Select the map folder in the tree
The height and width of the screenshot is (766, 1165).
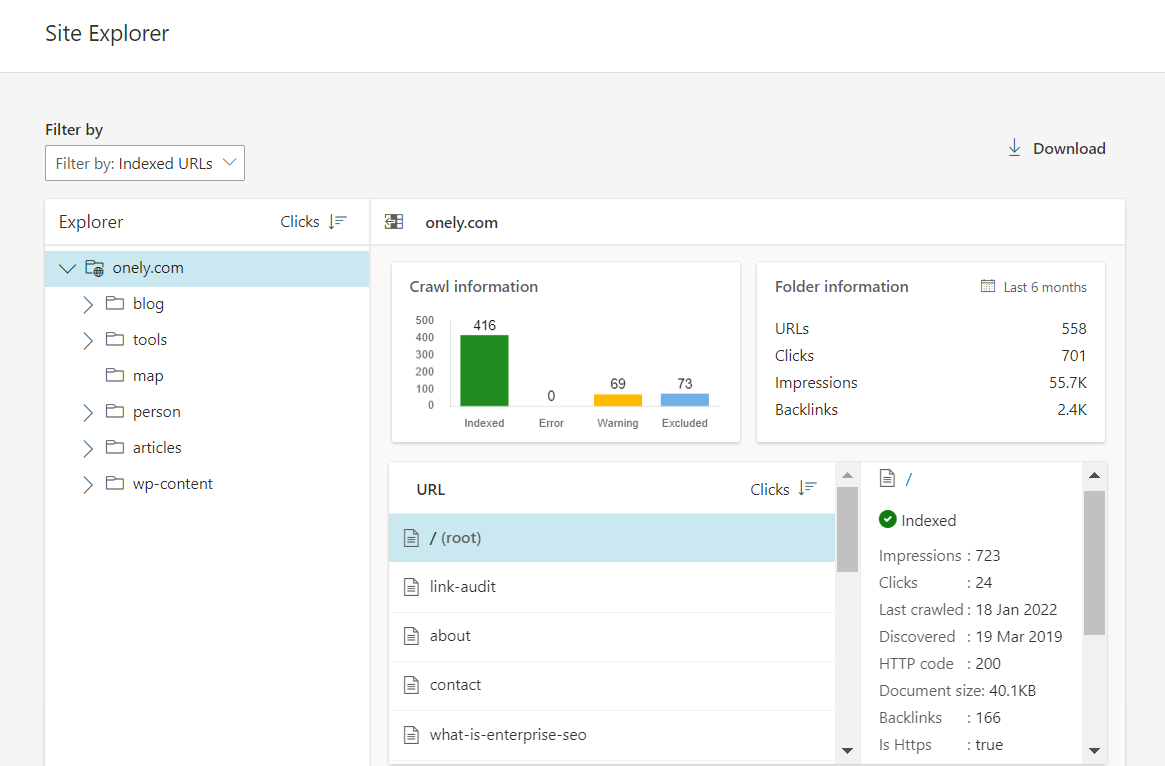point(148,375)
